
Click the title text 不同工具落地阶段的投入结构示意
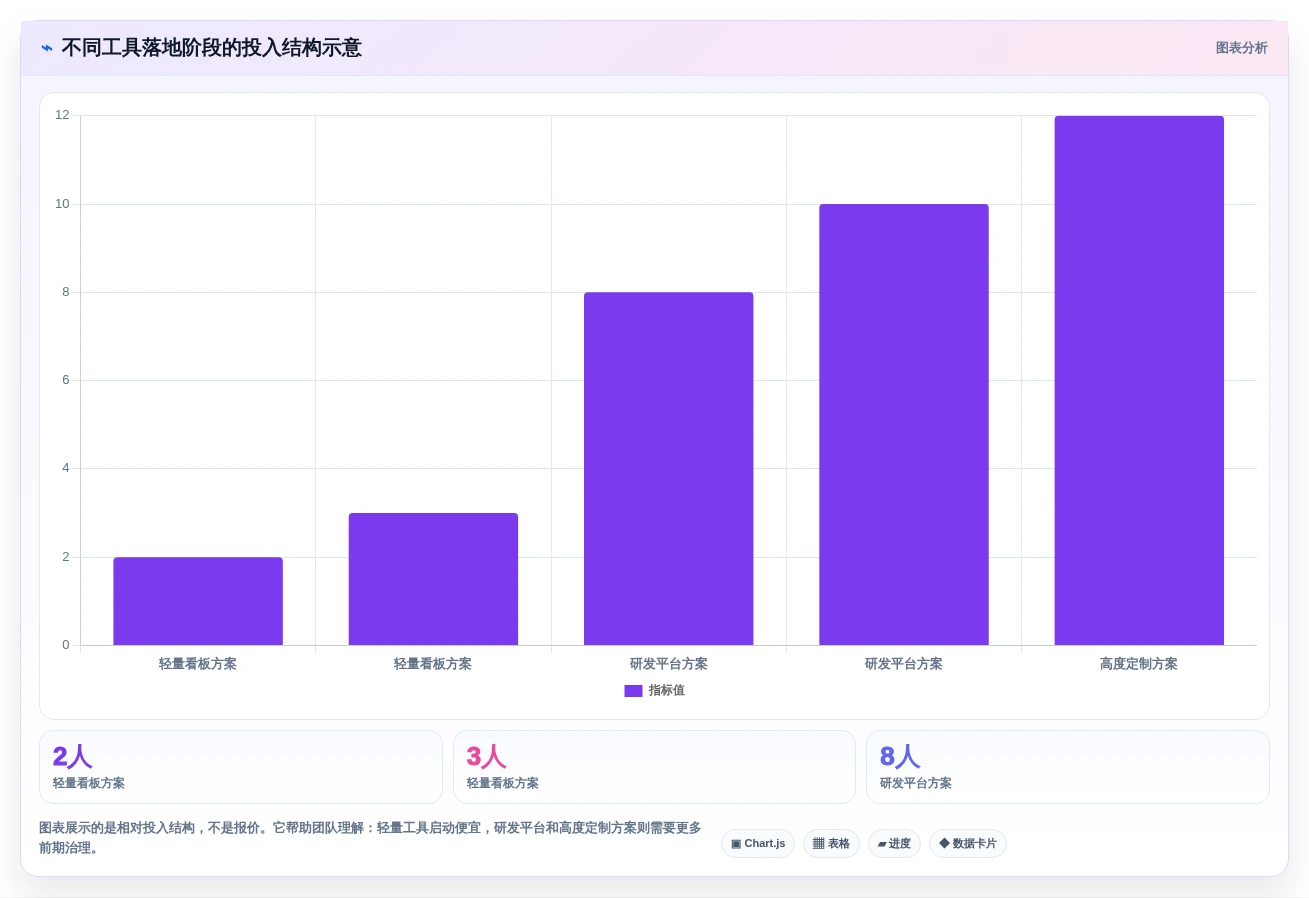(211, 48)
